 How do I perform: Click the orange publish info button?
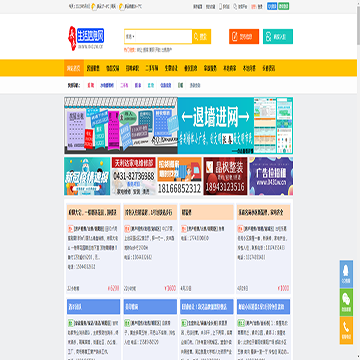click(244, 36)
